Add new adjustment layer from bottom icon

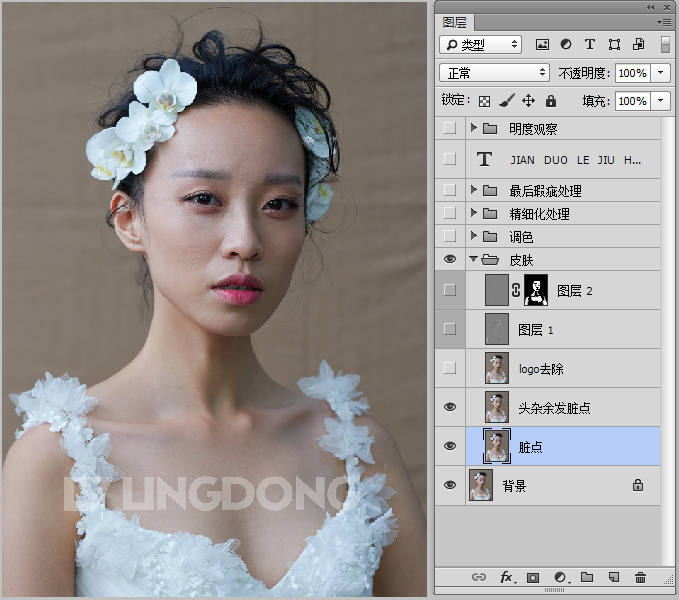[560, 577]
